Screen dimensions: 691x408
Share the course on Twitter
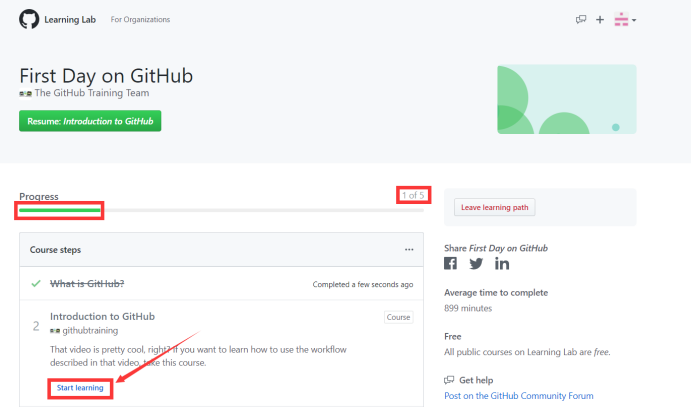click(x=476, y=263)
